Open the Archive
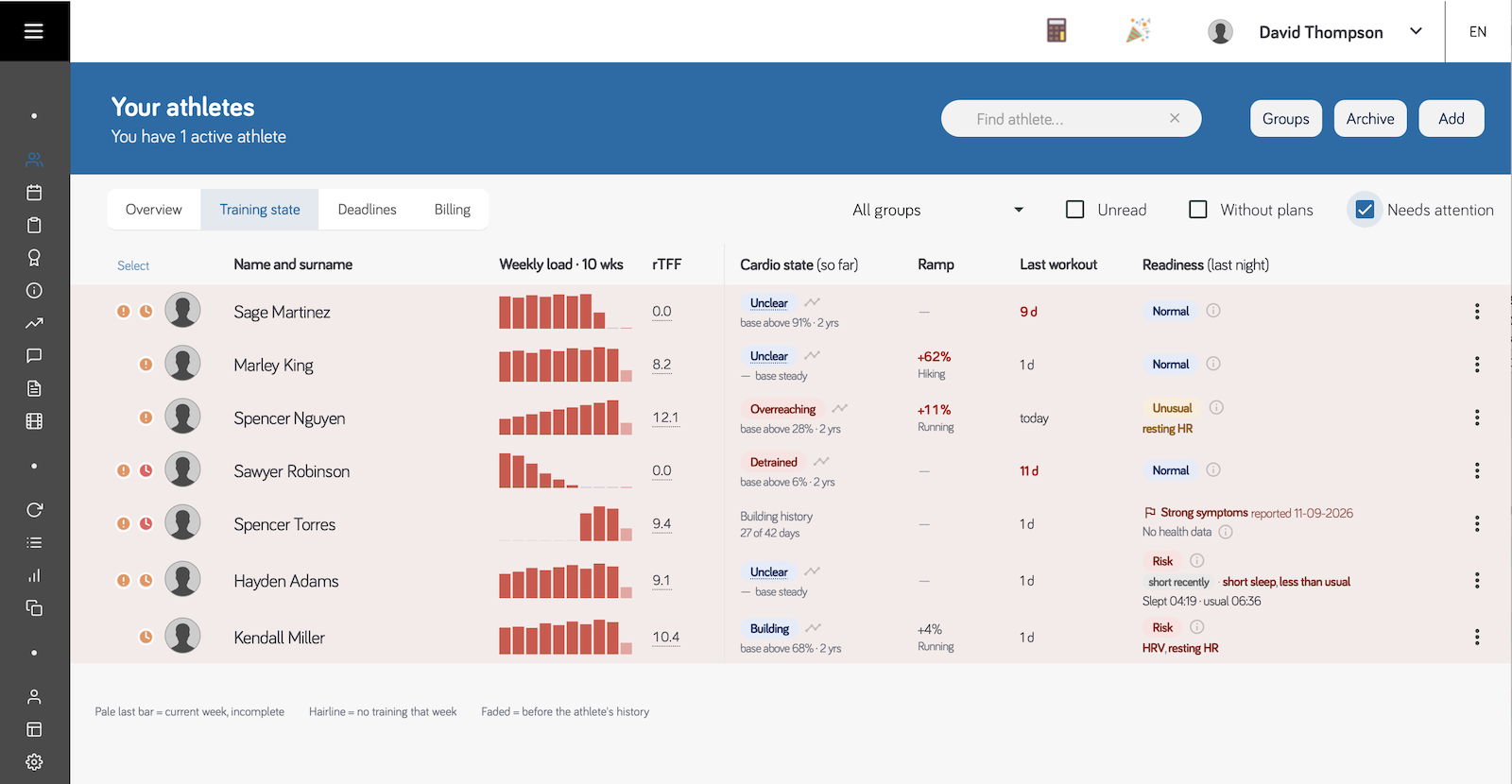 tap(1370, 119)
